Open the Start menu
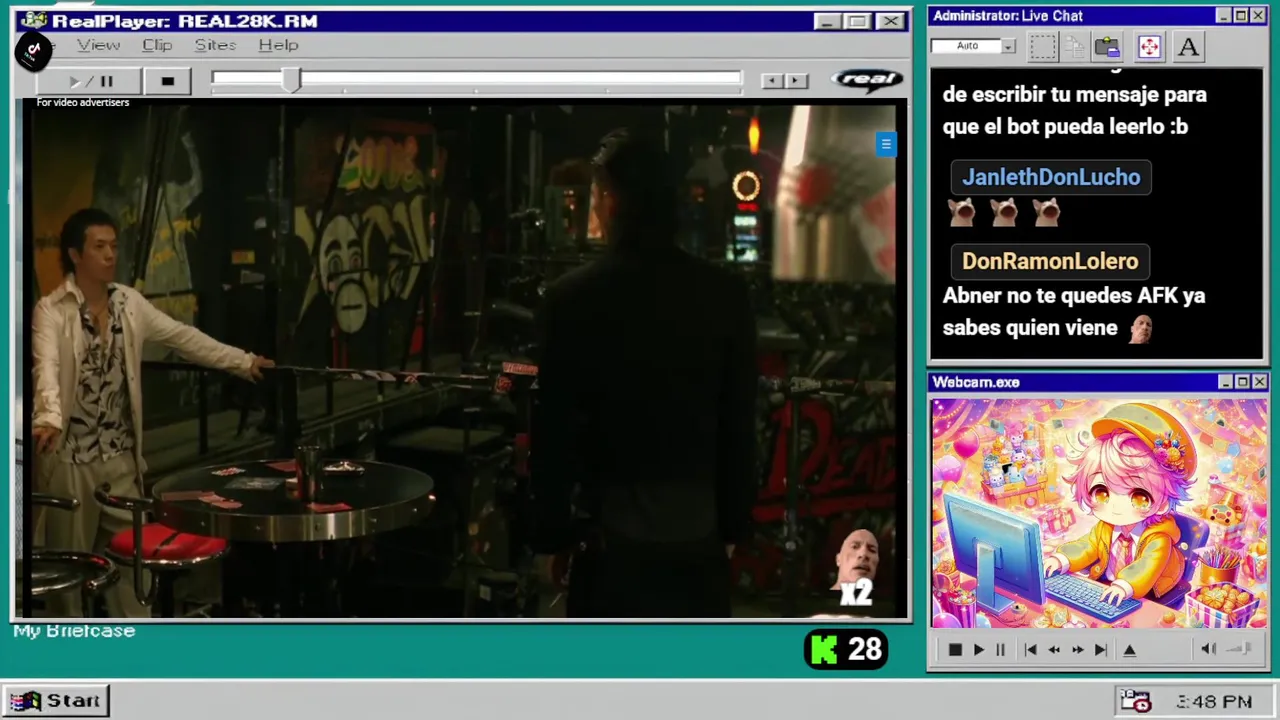The height and width of the screenshot is (720, 1280). click(55, 701)
